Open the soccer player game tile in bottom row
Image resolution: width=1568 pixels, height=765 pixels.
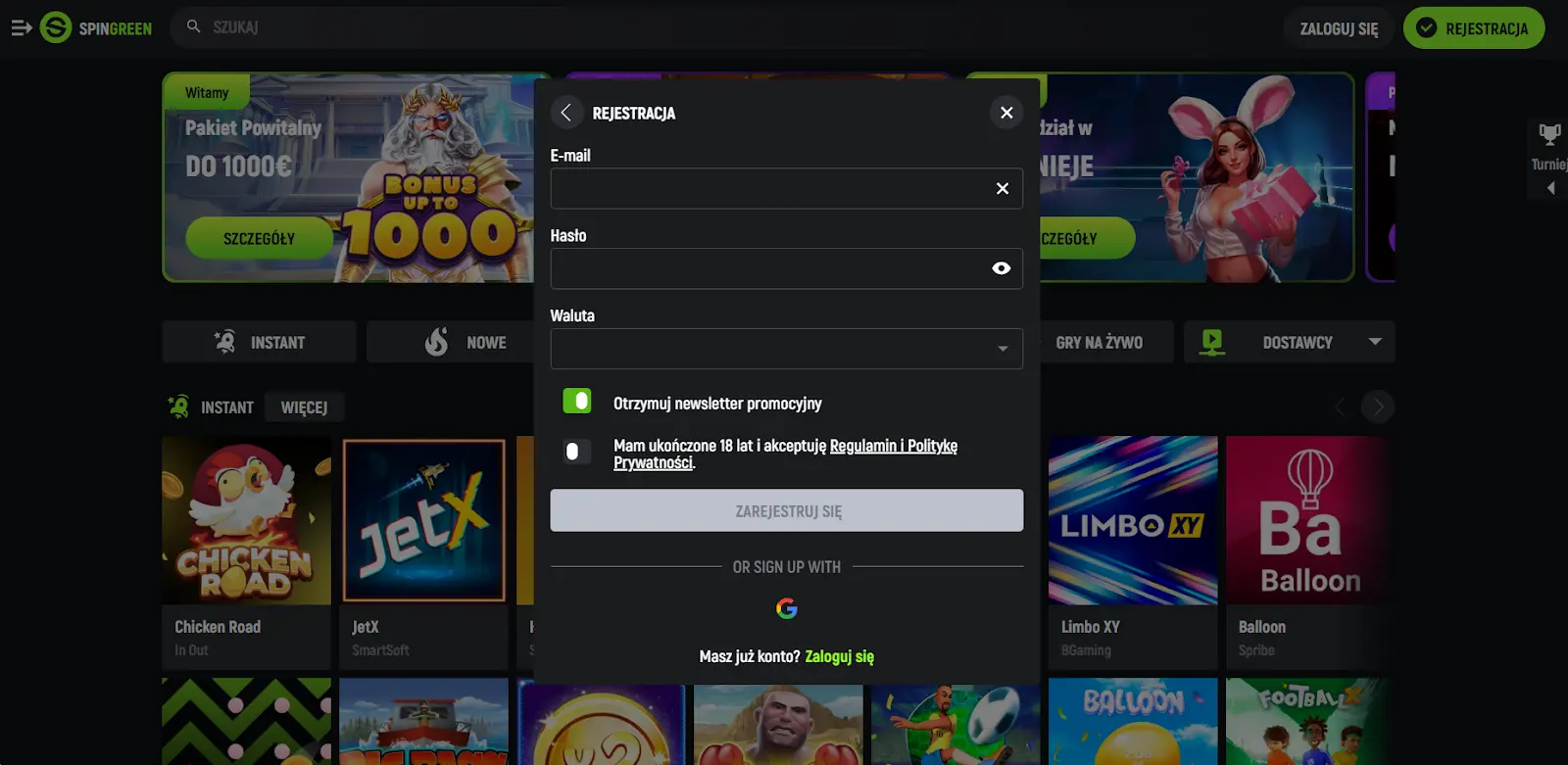tap(955, 725)
